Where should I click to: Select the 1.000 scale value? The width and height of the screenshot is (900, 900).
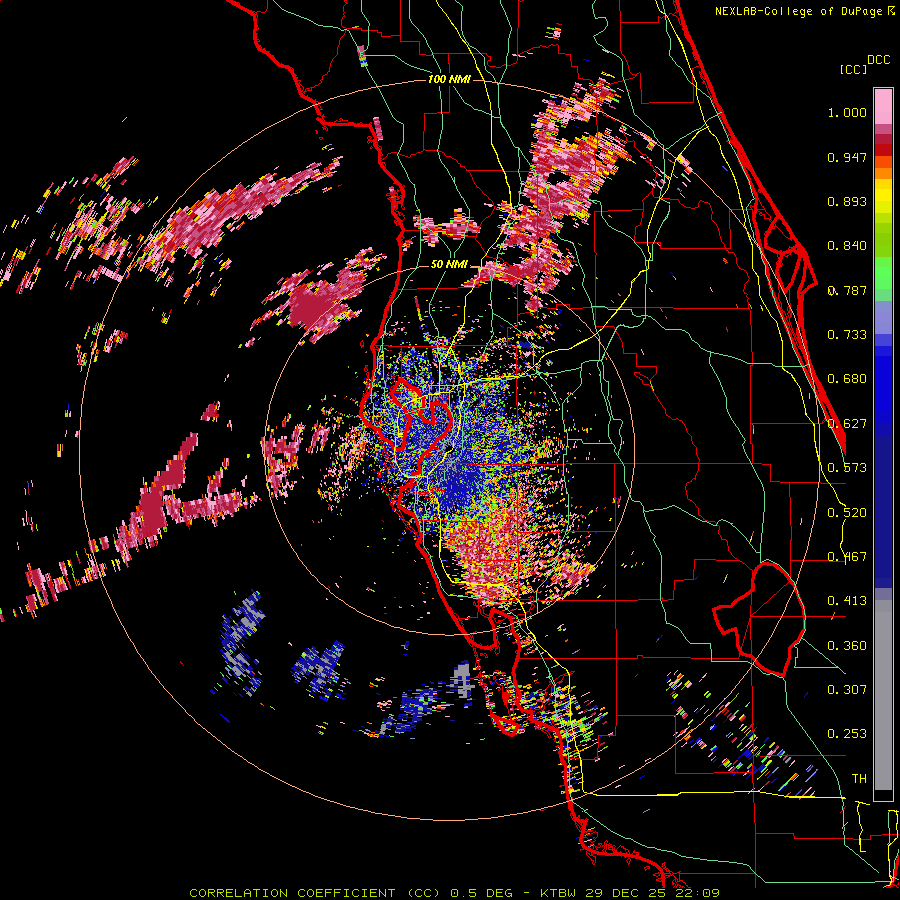[x=847, y=112]
